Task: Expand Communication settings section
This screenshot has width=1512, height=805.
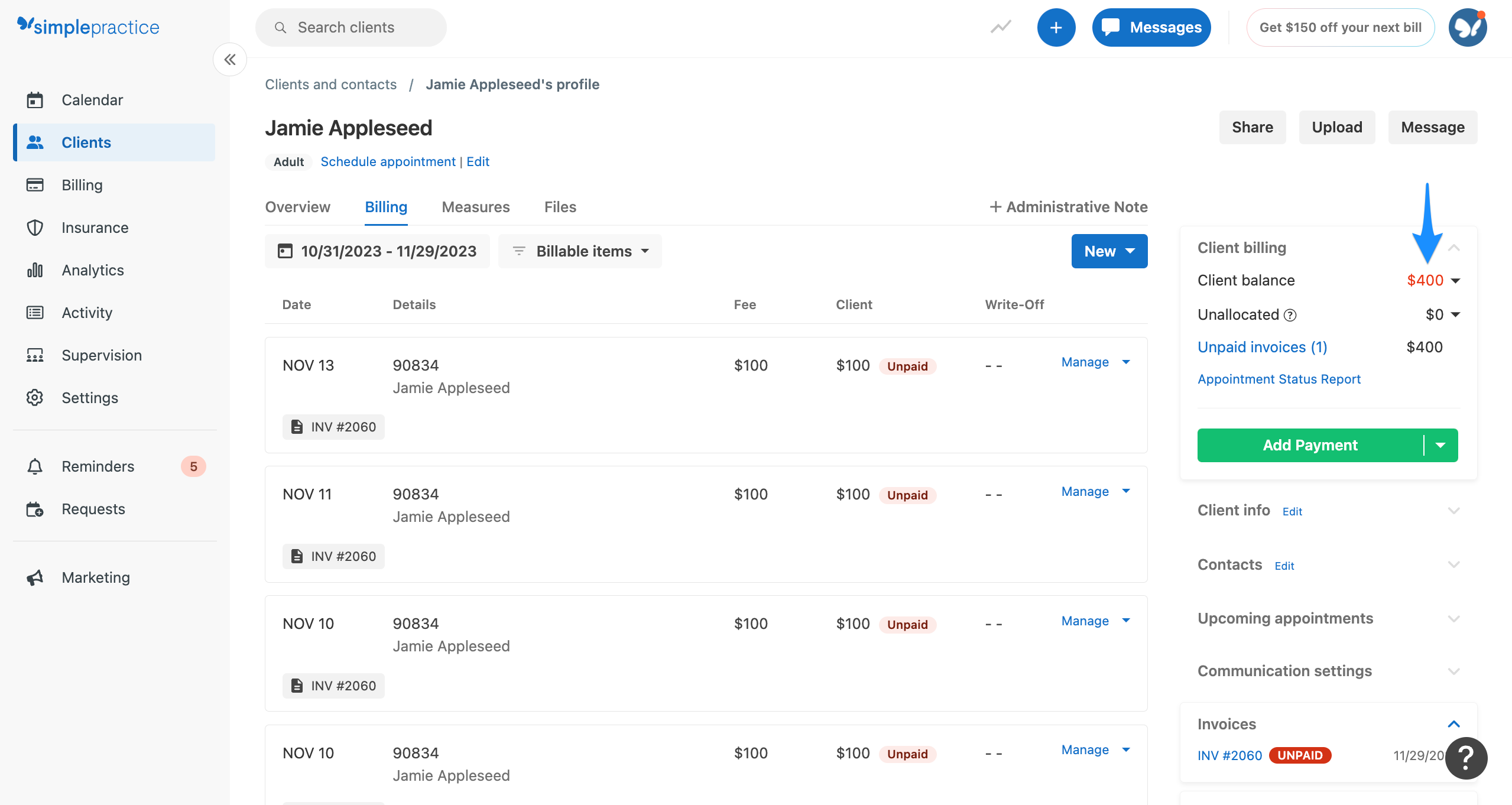Action: [x=1454, y=671]
